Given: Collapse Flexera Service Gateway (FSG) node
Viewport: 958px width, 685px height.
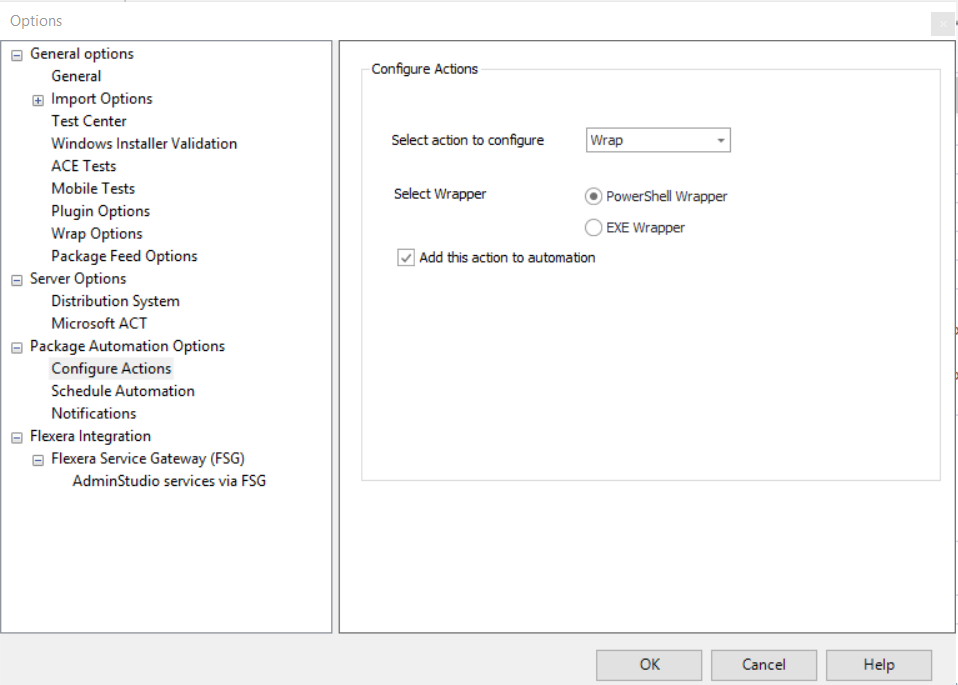Looking at the screenshot, I should coord(38,460).
